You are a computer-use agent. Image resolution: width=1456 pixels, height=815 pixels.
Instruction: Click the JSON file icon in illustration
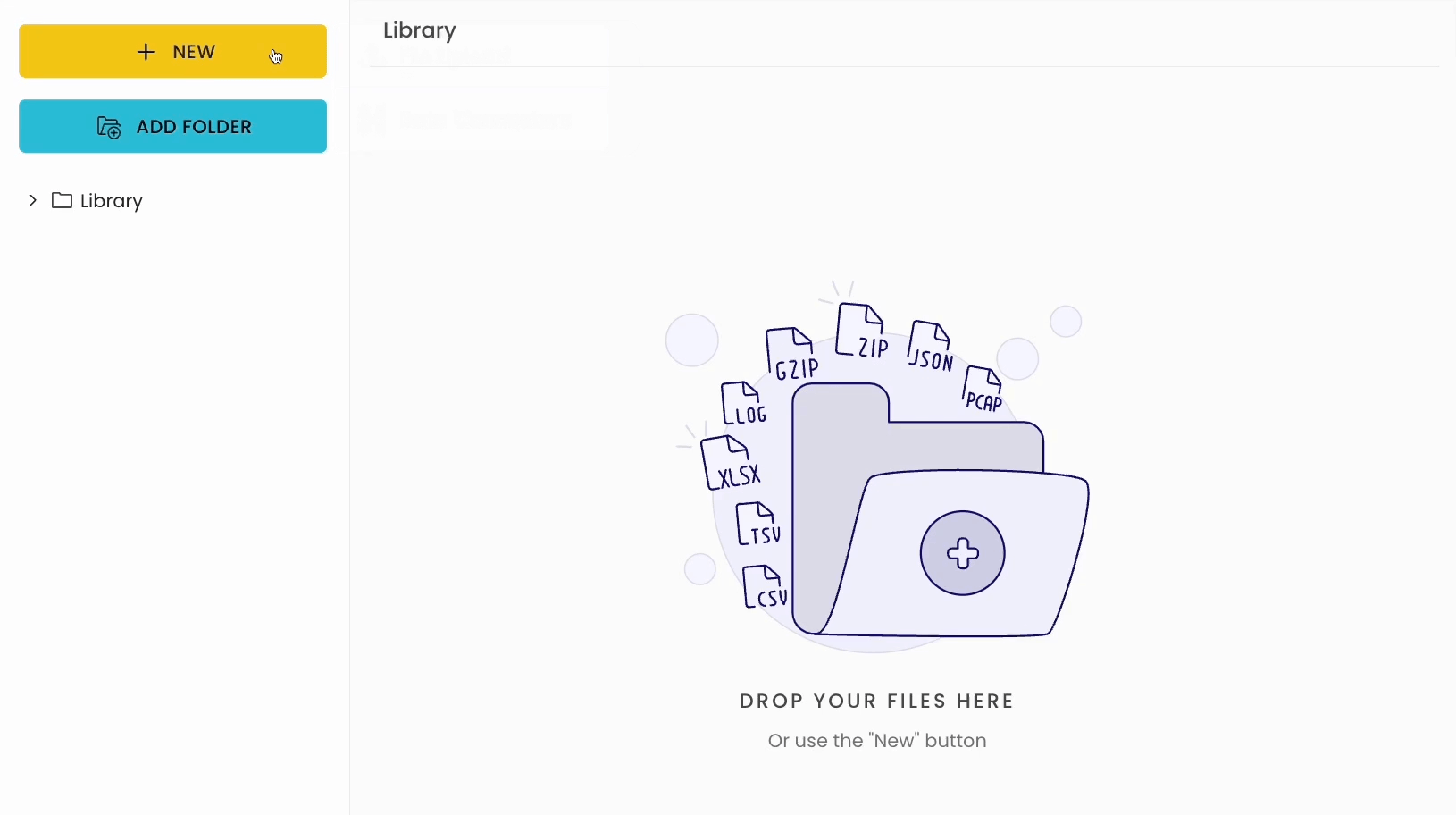930,346
